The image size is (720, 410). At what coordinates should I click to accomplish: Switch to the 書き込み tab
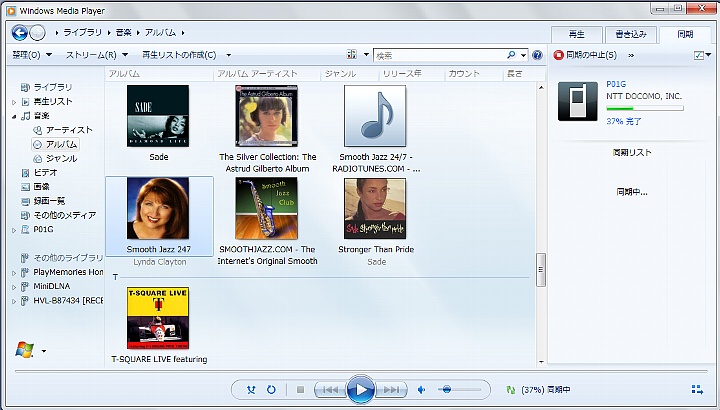point(631,34)
